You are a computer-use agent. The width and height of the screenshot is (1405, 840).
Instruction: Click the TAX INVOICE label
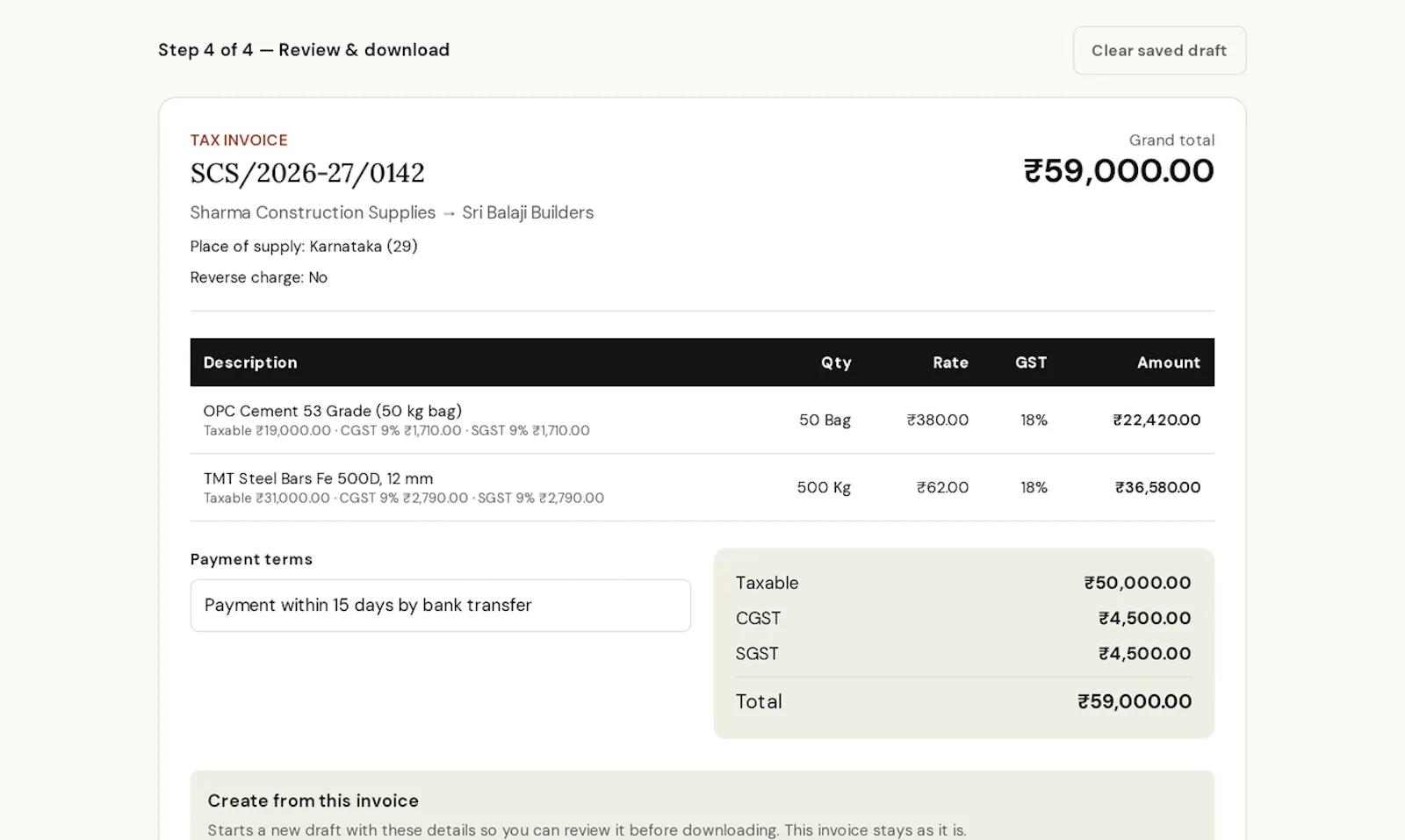(x=239, y=140)
